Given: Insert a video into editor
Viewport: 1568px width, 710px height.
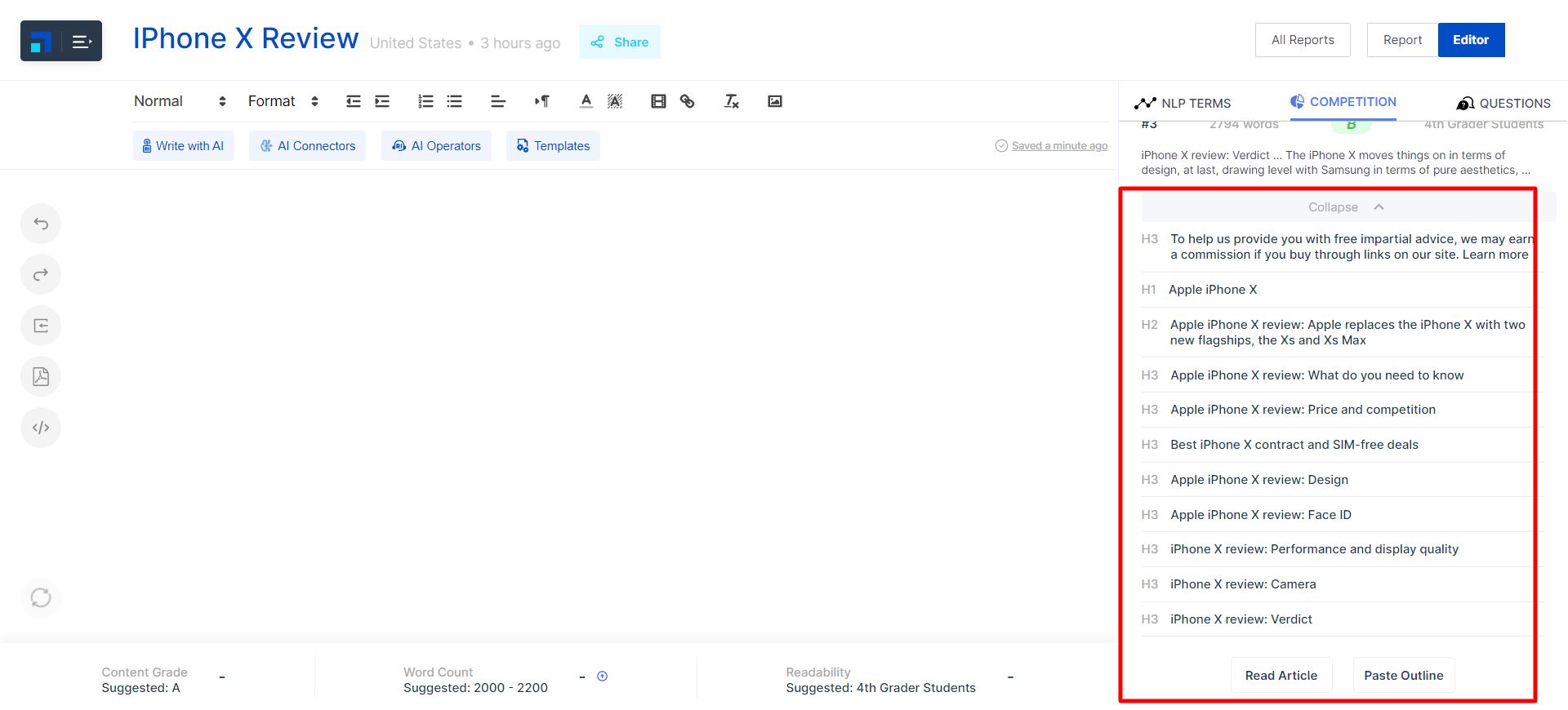Looking at the screenshot, I should (658, 101).
